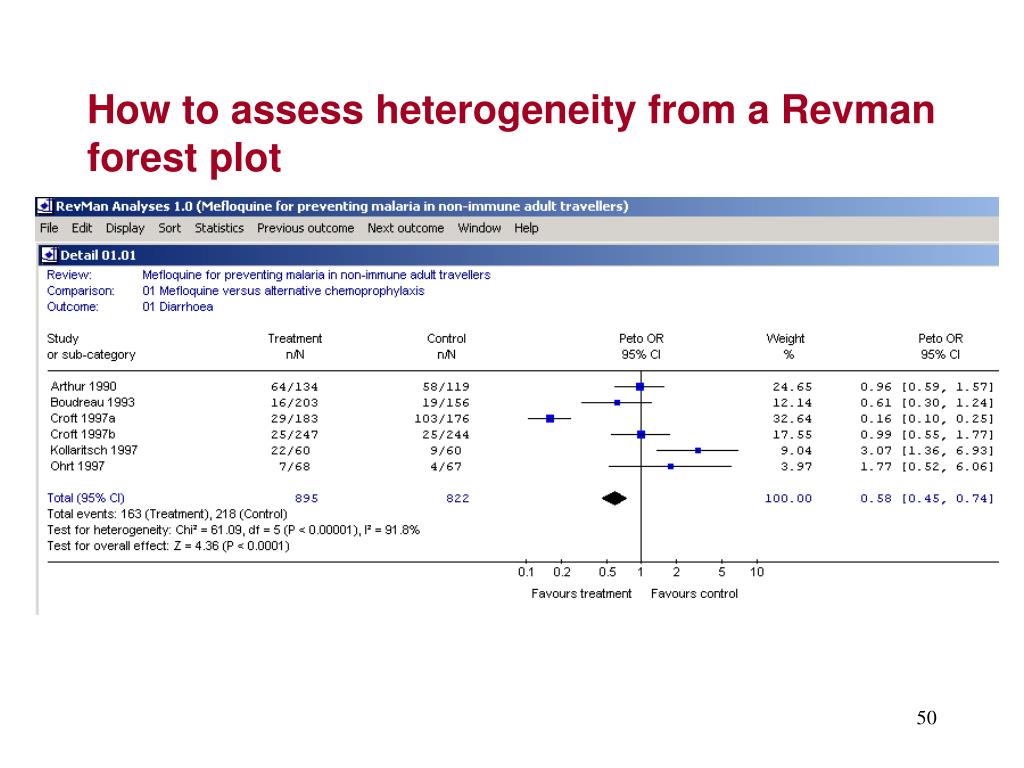Click the Total (95% CI) label
The width and height of the screenshot is (1024, 768).
pyautogui.click(x=86, y=498)
